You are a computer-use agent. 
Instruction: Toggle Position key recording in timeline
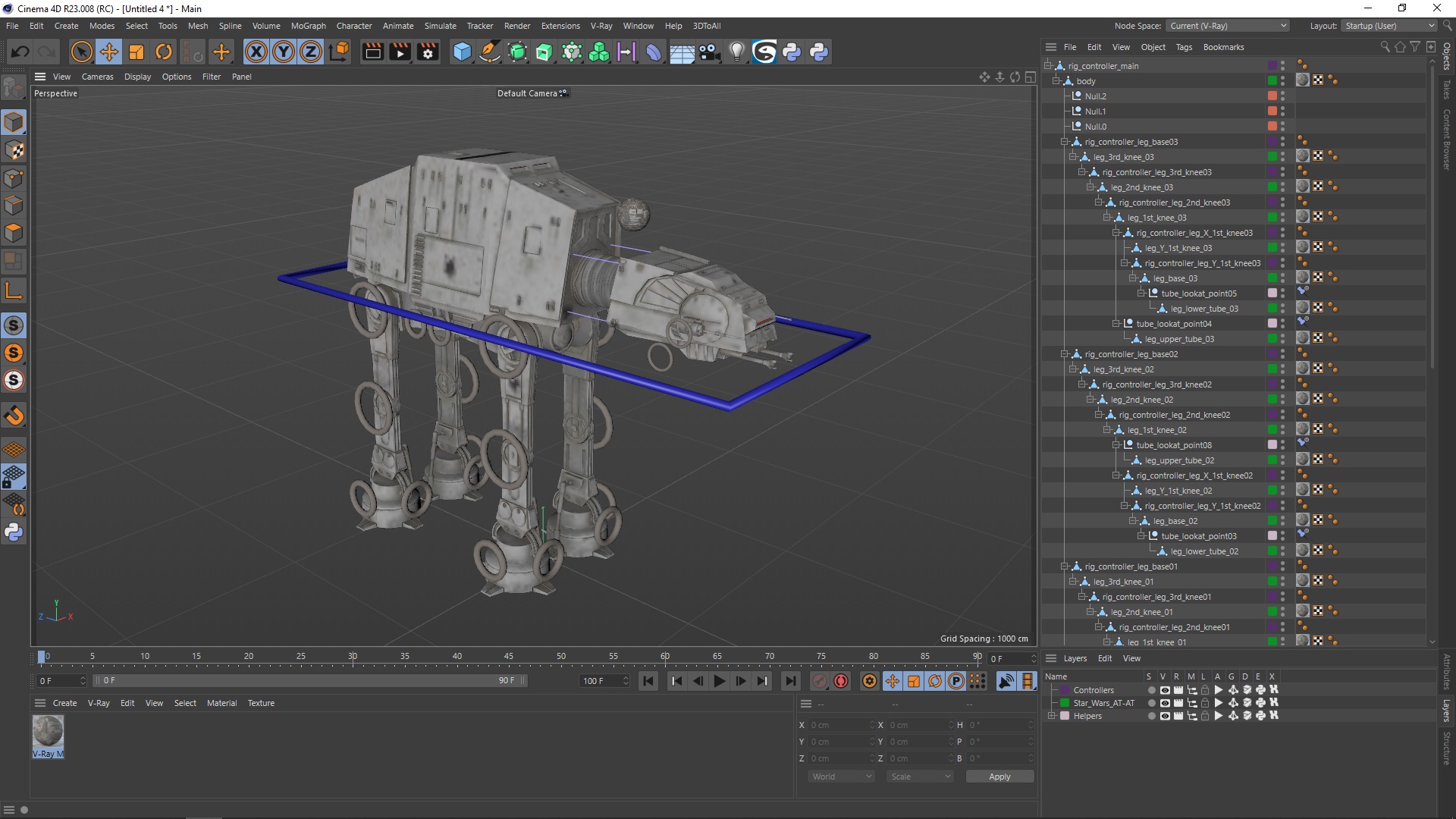coord(892,681)
